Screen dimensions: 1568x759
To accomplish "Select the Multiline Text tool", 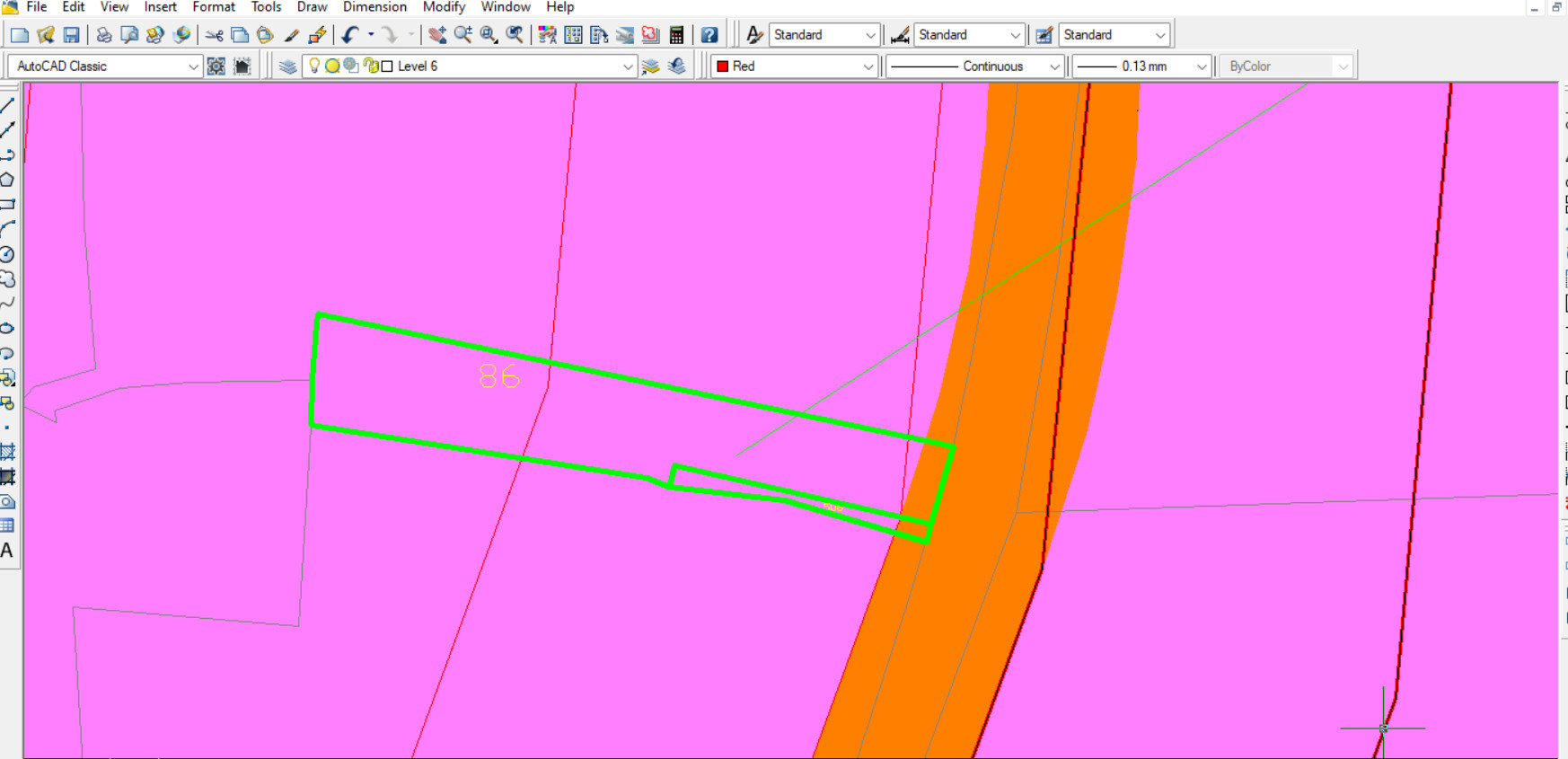I will pyautogui.click(x=7, y=551).
